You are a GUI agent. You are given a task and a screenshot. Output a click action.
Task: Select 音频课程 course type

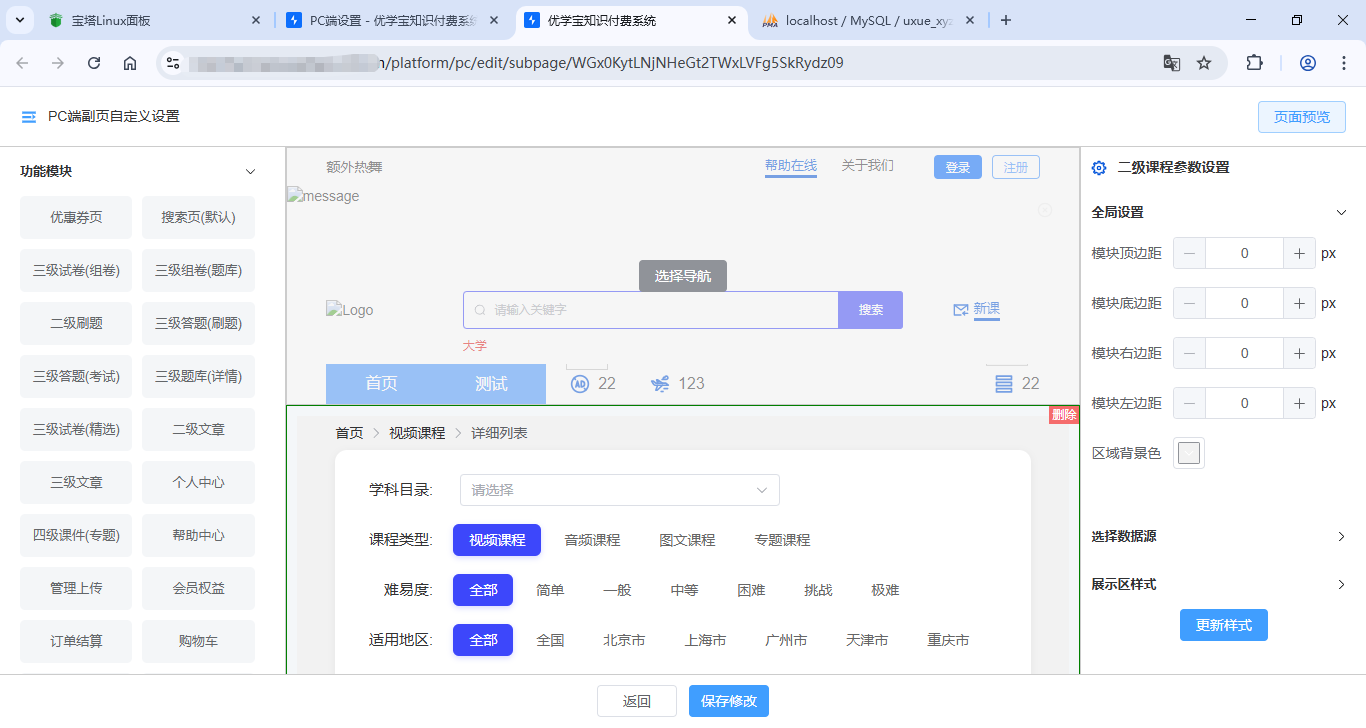(x=592, y=540)
